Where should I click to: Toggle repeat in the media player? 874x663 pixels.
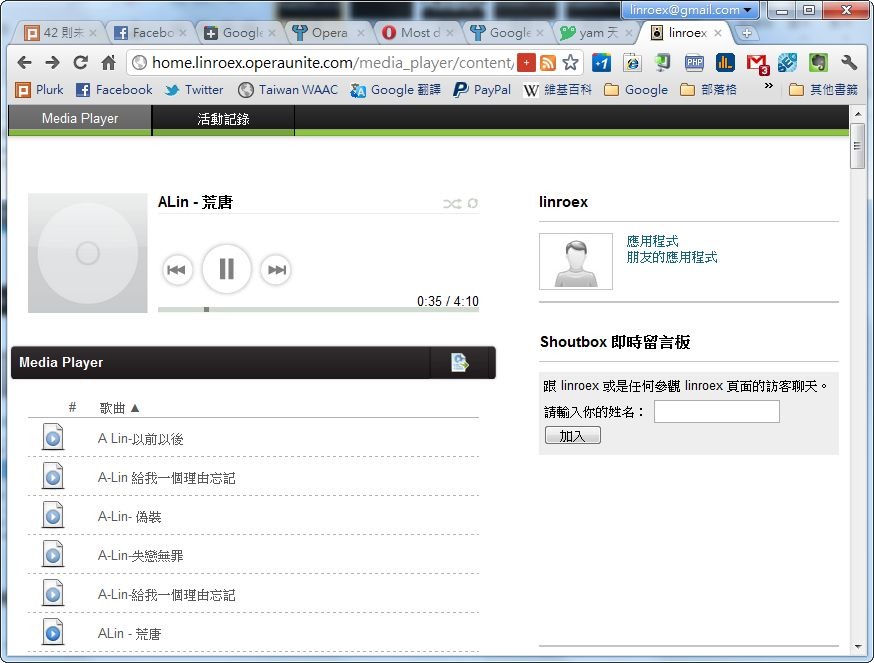[473, 203]
